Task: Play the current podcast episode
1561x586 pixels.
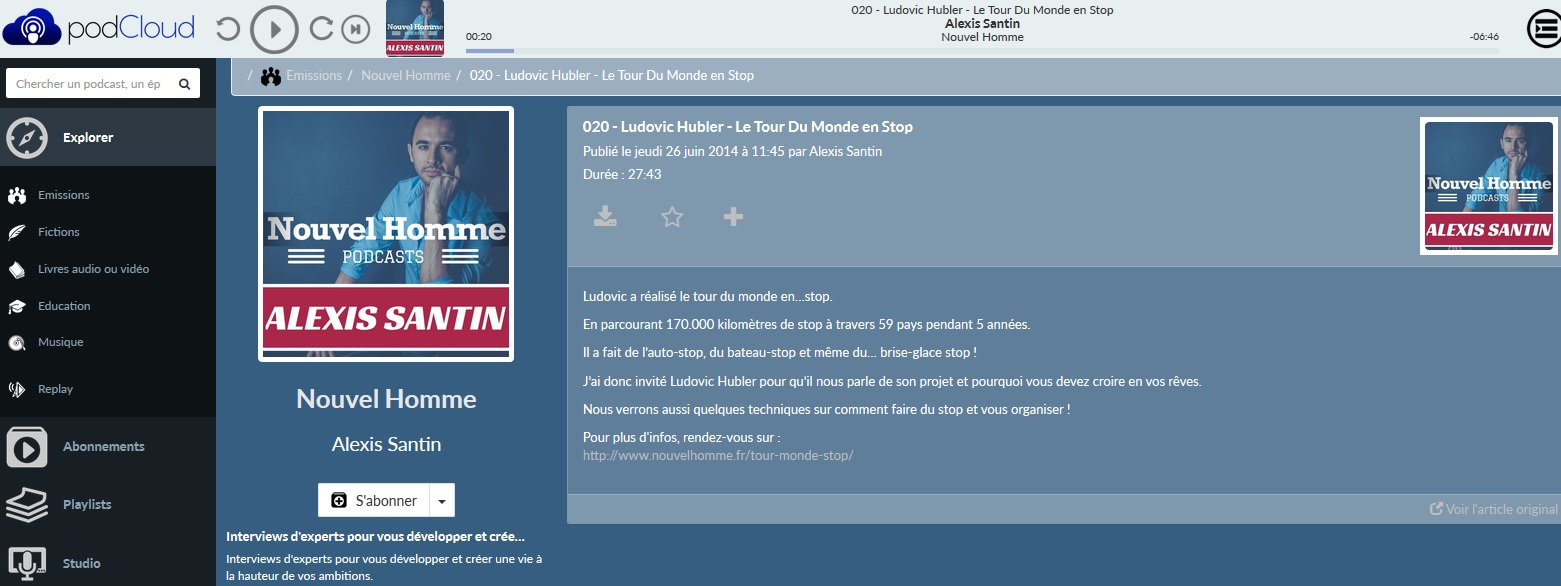Action: (274, 29)
